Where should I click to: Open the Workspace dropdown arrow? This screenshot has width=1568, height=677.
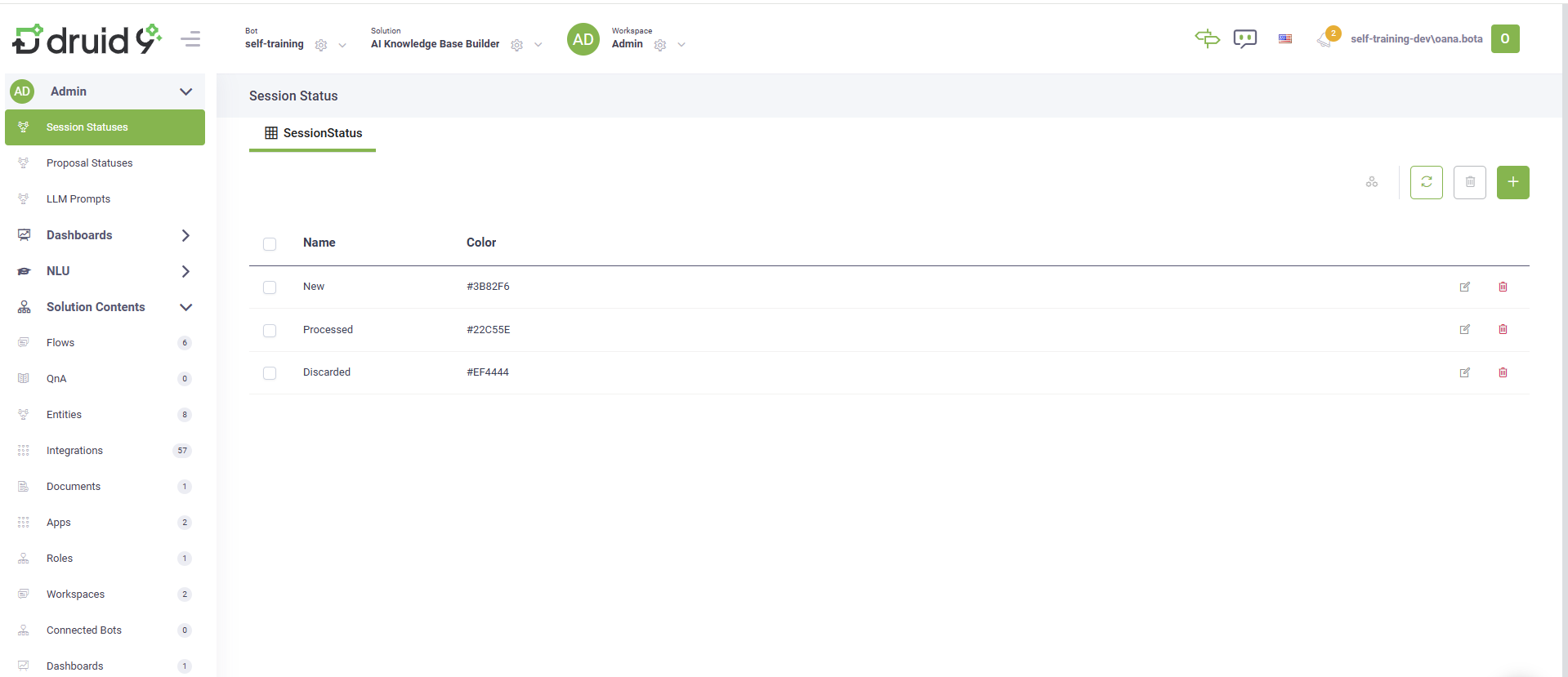coord(681,46)
